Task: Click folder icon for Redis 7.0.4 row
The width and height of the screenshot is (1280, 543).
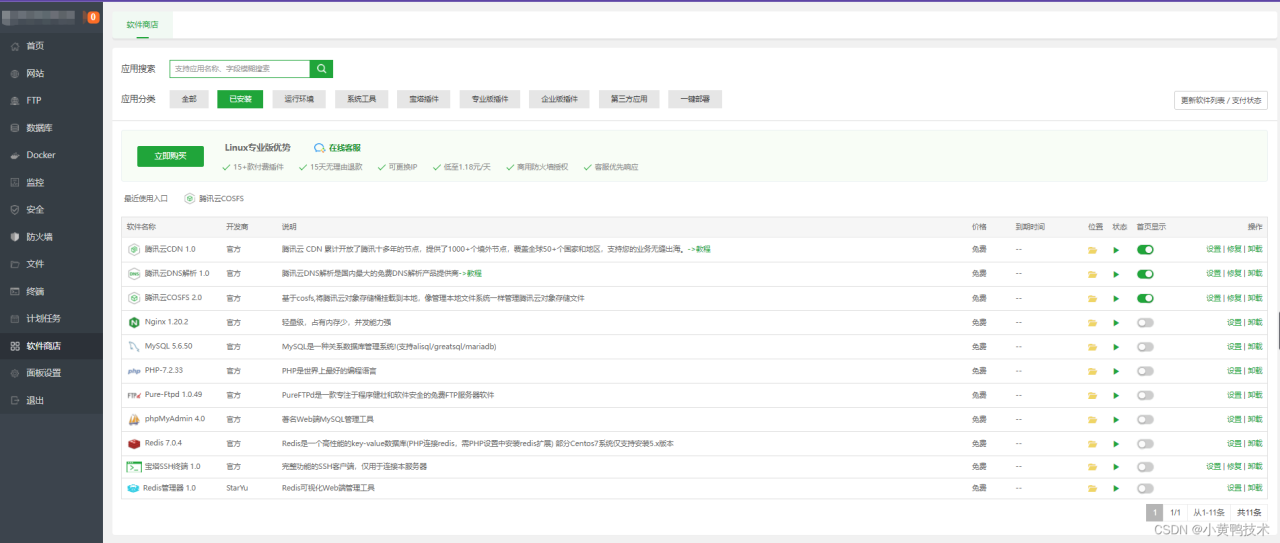Action: pyautogui.click(x=1093, y=443)
